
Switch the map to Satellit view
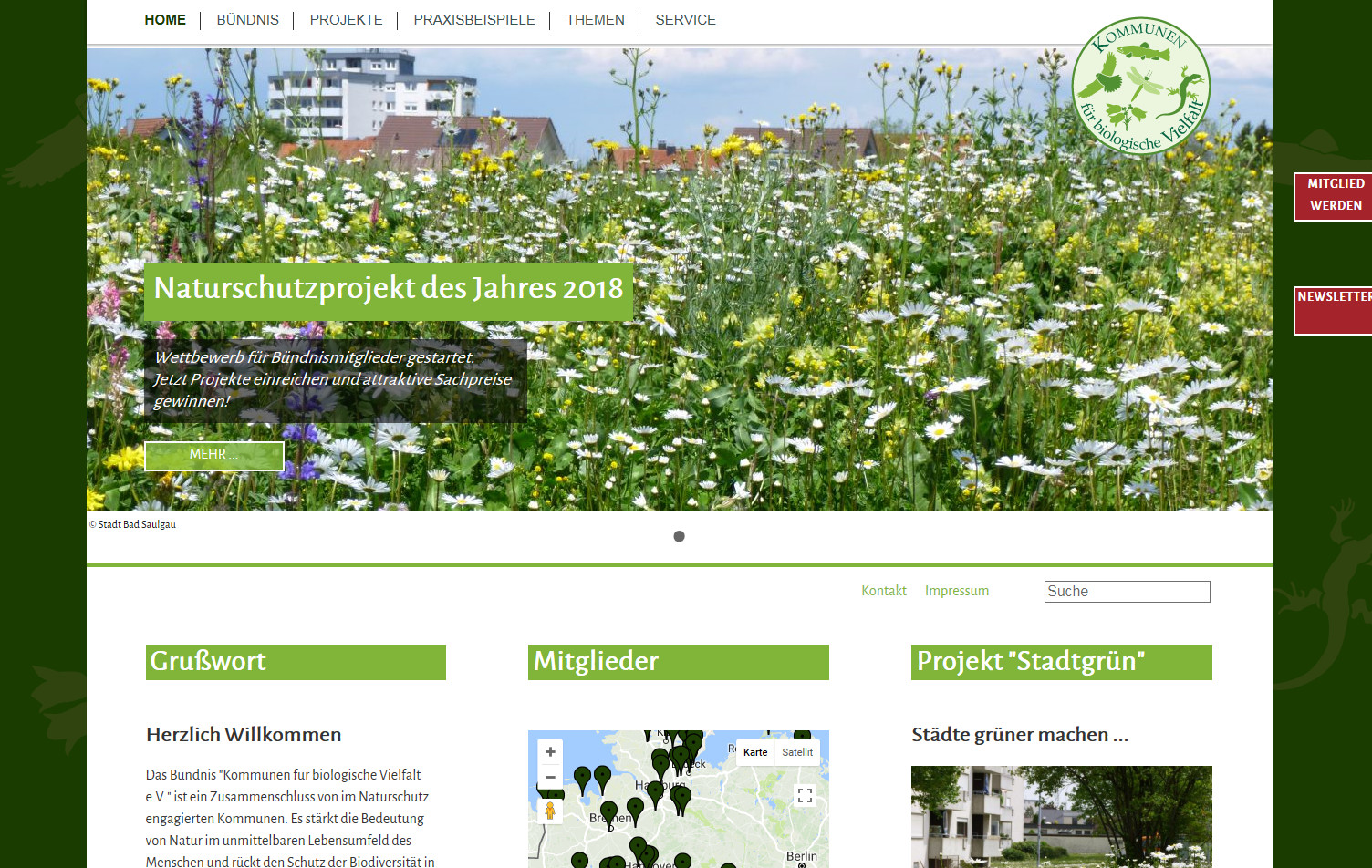coord(796,752)
